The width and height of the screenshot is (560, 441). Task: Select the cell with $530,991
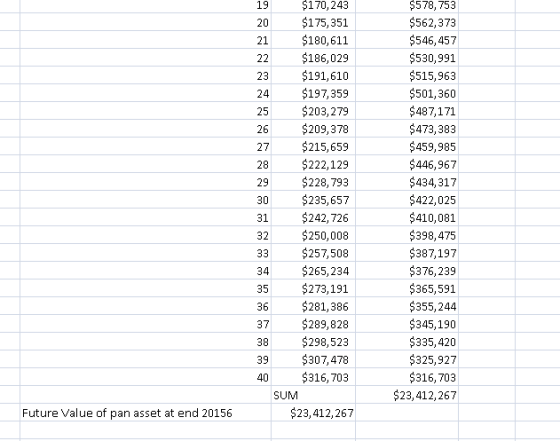click(407, 57)
